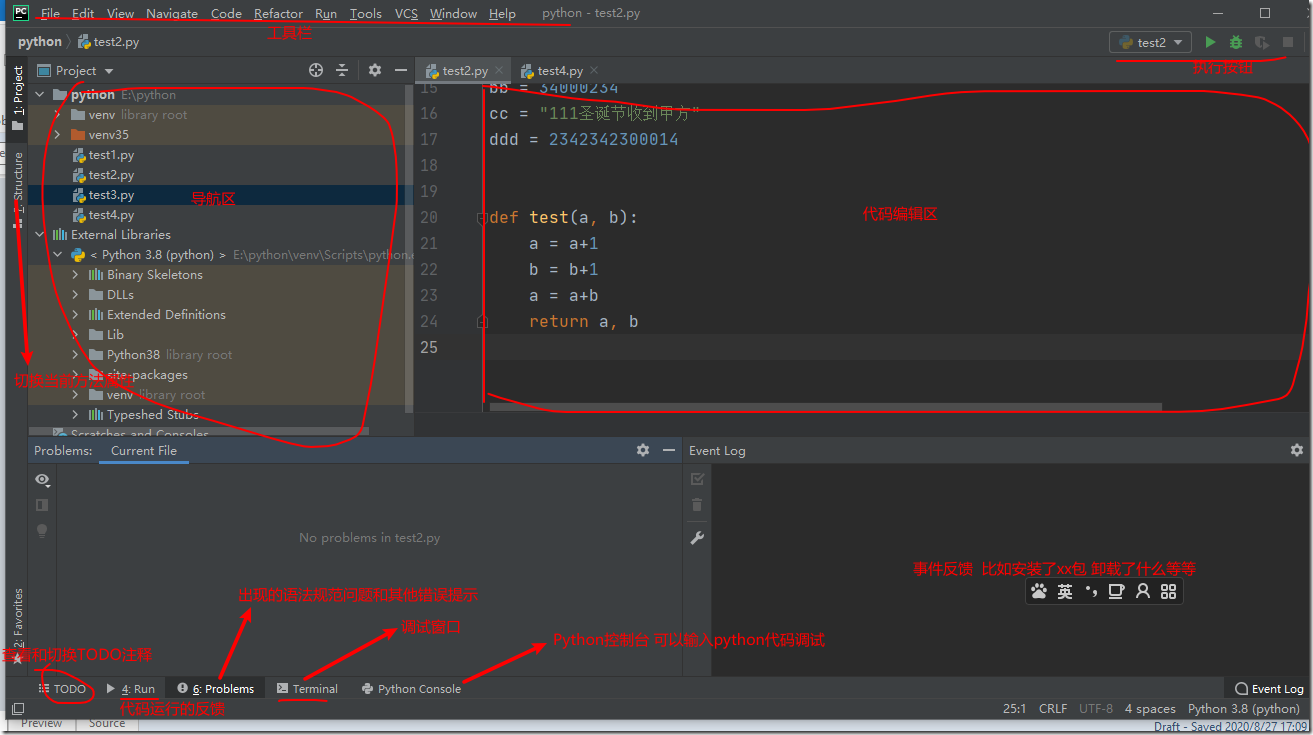Toggle the 1: Project side tool window
This screenshot has width=1313, height=735.
click(x=17, y=97)
